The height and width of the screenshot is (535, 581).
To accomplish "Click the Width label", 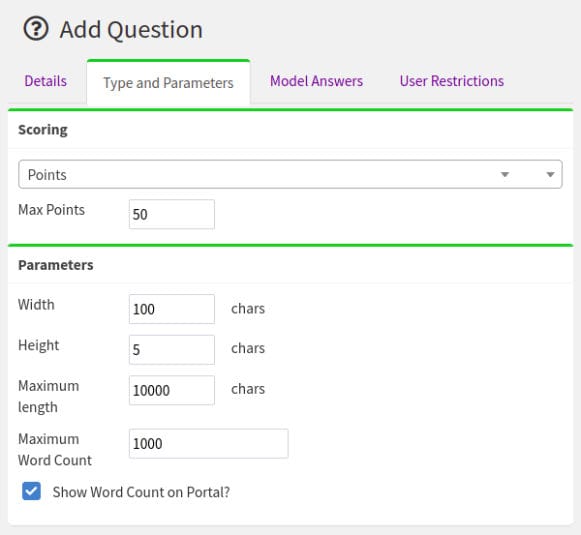I will 36,305.
